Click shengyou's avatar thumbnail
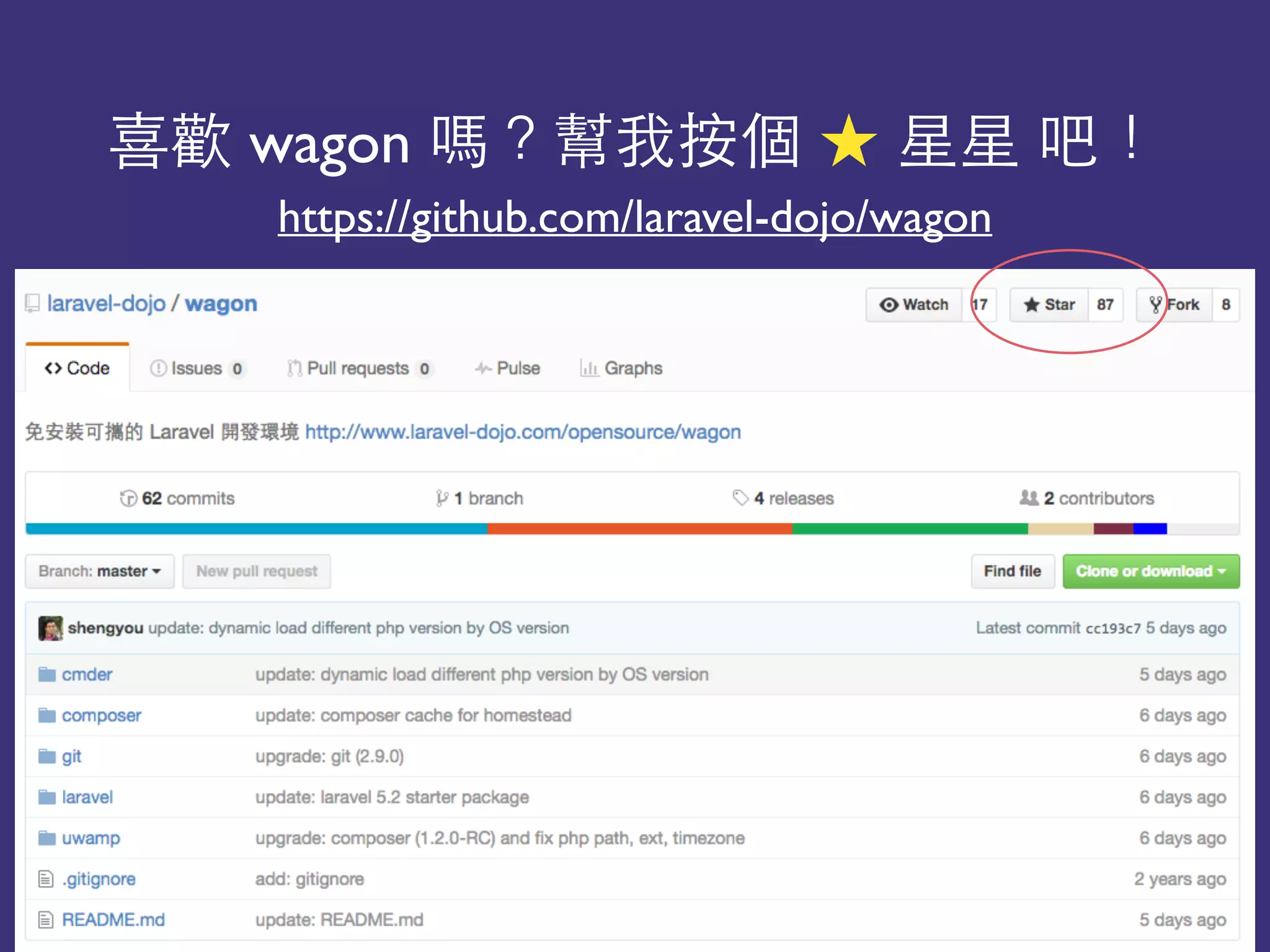 point(50,628)
